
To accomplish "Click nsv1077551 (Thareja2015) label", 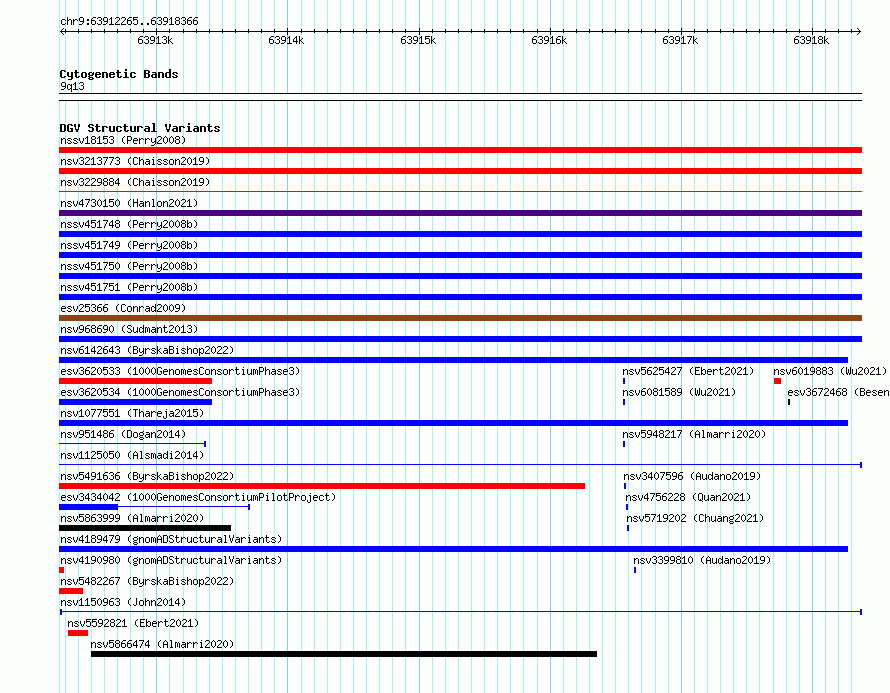I will [x=132, y=413].
